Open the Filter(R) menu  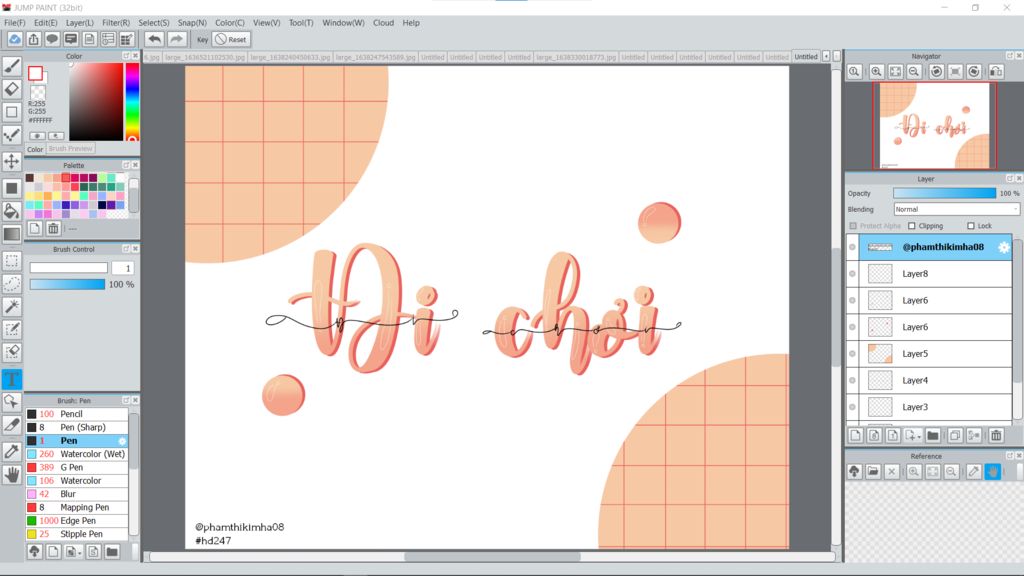(x=116, y=23)
